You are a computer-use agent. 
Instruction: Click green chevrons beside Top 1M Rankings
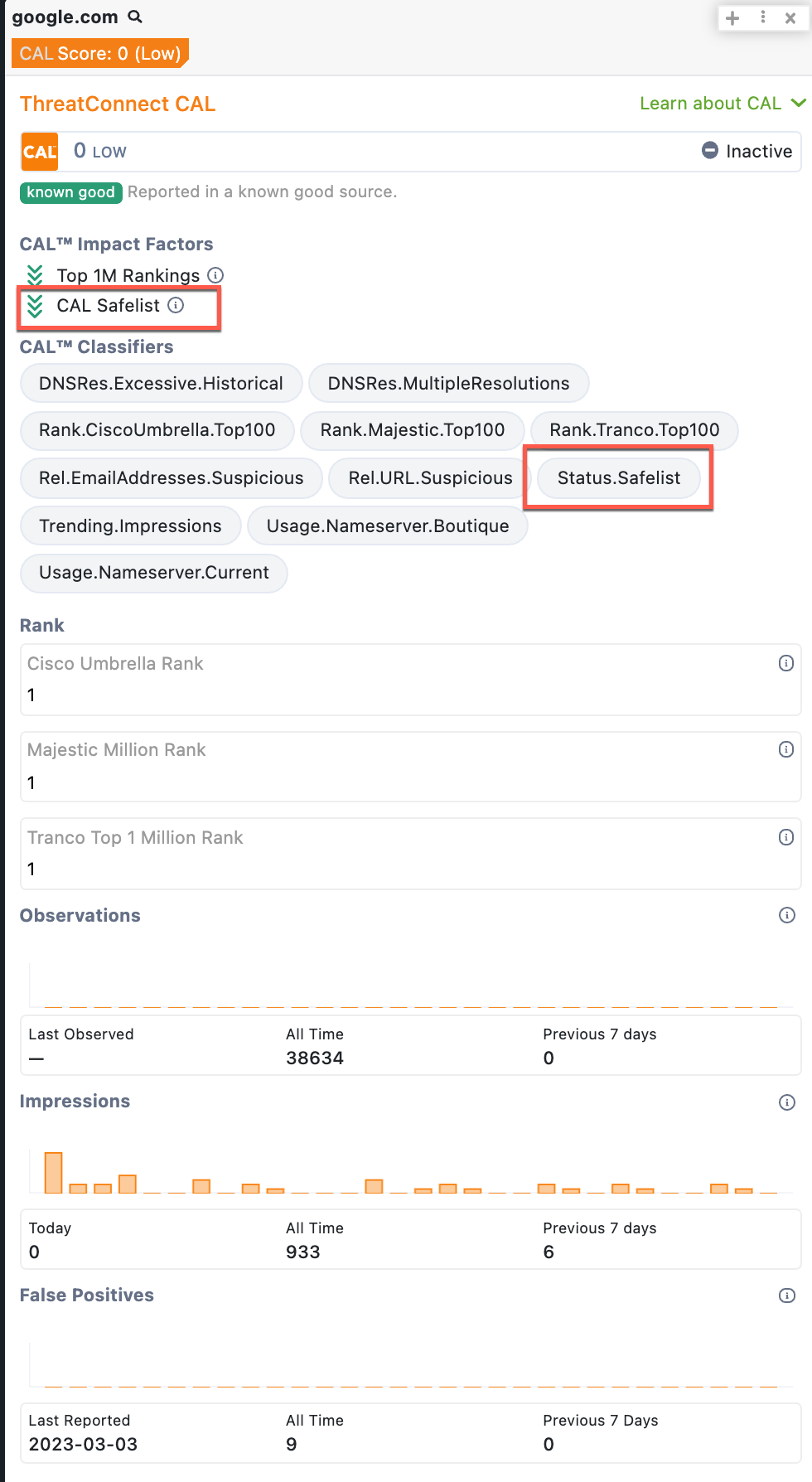click(x=35, y=275)
